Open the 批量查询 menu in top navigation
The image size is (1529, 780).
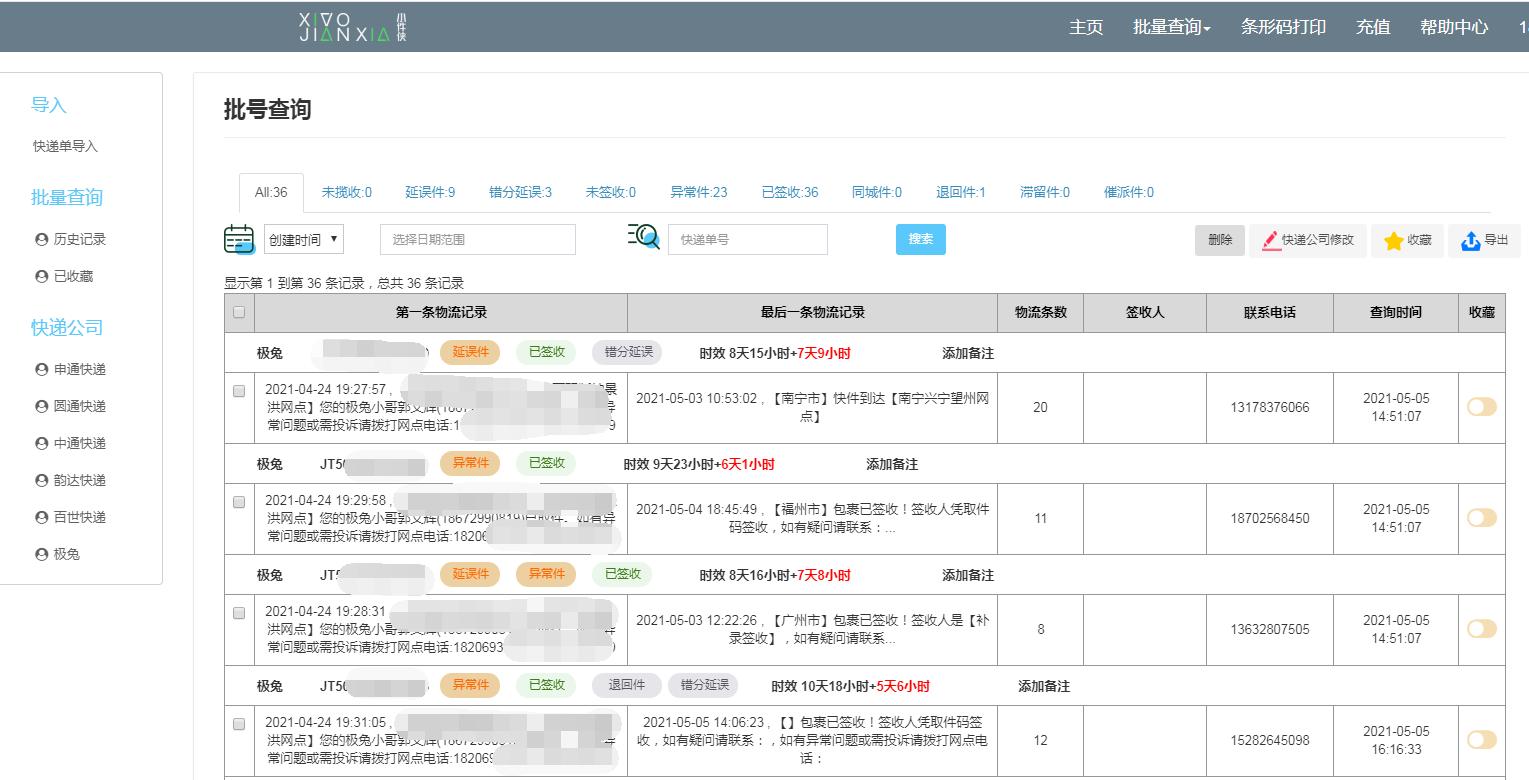(1171, 27)
